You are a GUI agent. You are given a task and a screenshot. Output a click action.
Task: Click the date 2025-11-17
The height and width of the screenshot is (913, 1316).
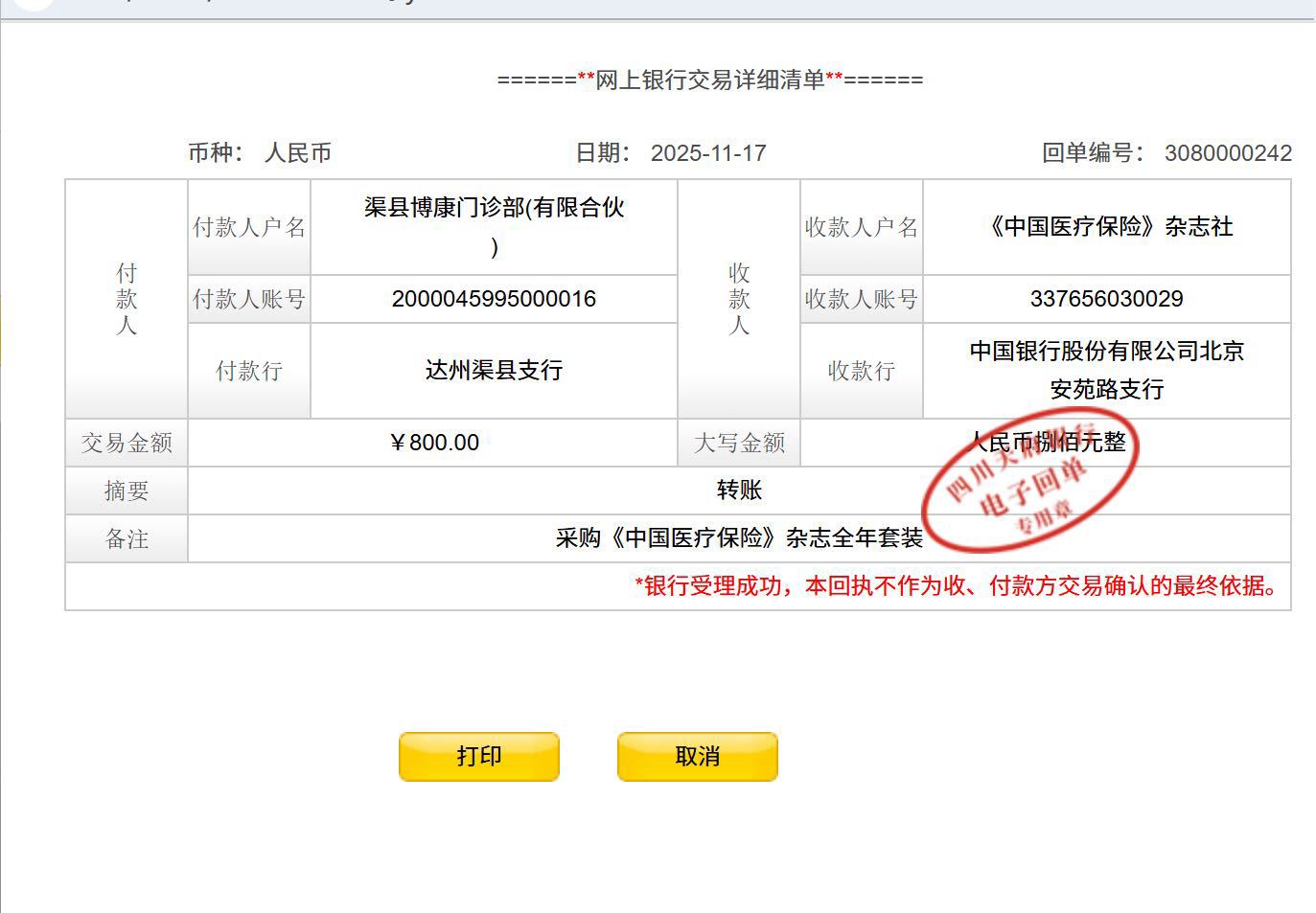(x=708, y=153)
